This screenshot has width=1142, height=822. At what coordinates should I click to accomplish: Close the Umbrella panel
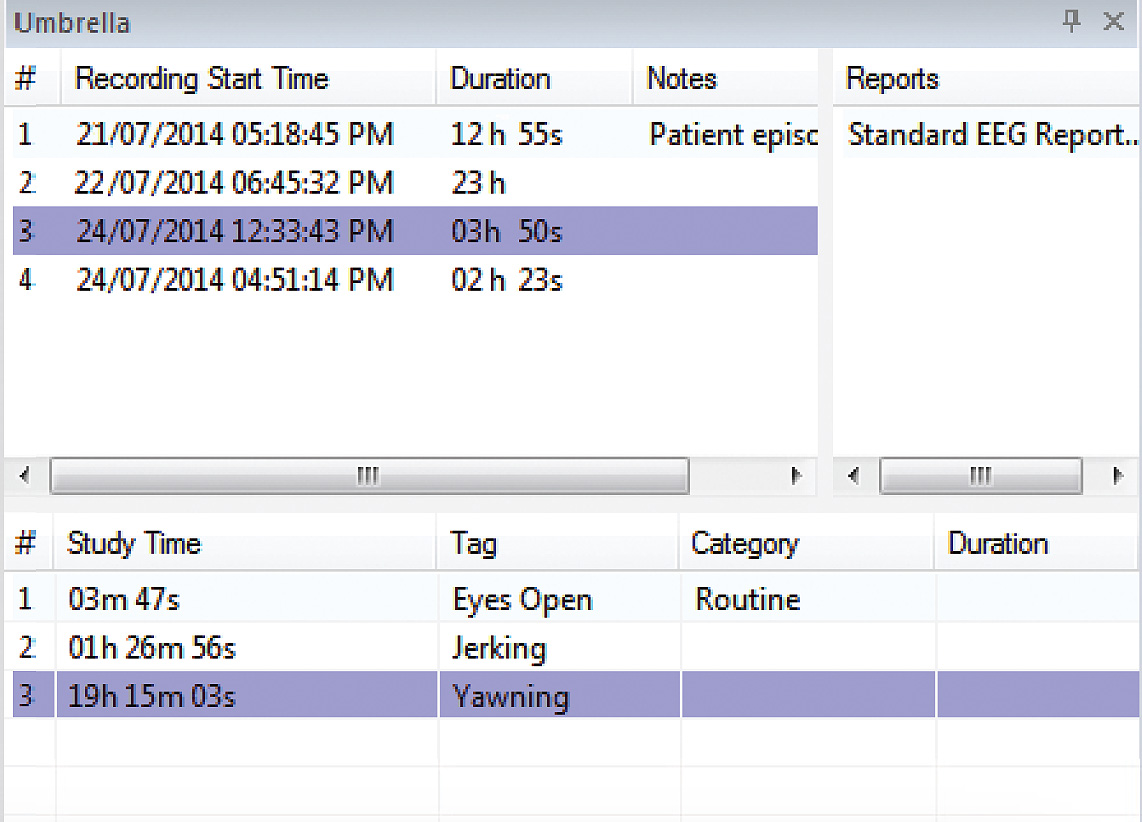pyautogui.click(x=1113, y=22)
